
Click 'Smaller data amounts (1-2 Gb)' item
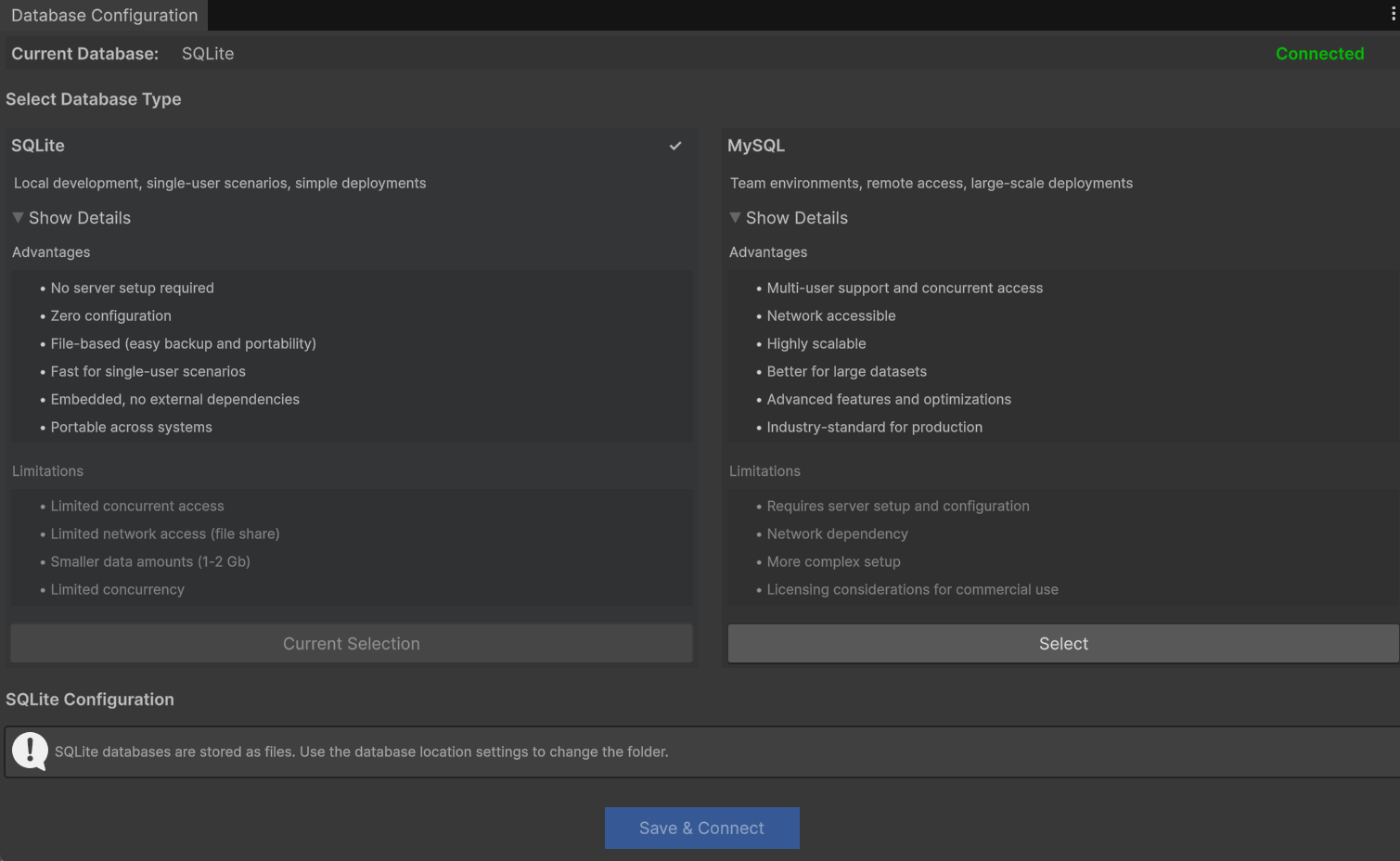pyautogui.click(x=150, y=562)
